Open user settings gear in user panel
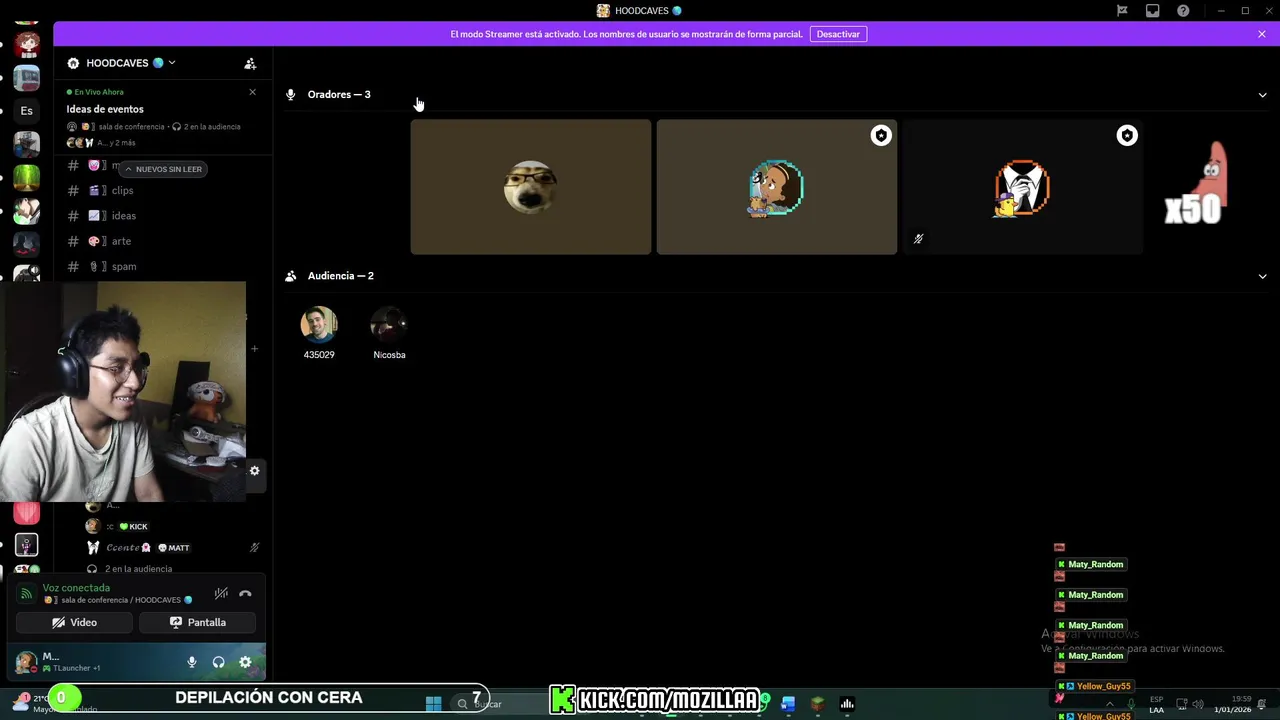The image size is (1280, 720). click(245, 662)
